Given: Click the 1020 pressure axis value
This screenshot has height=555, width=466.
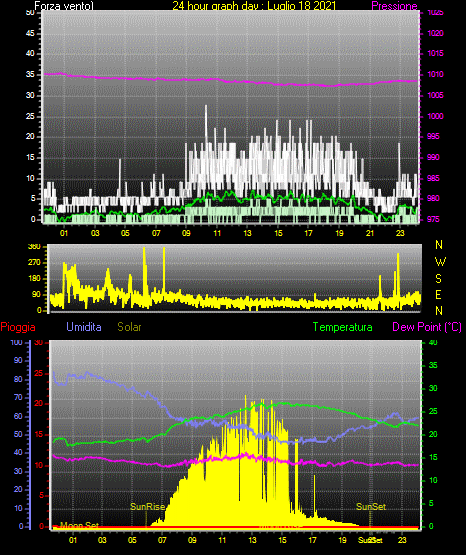Looking at the screenshot, I should pyautogui.click(x=436, y=33).
